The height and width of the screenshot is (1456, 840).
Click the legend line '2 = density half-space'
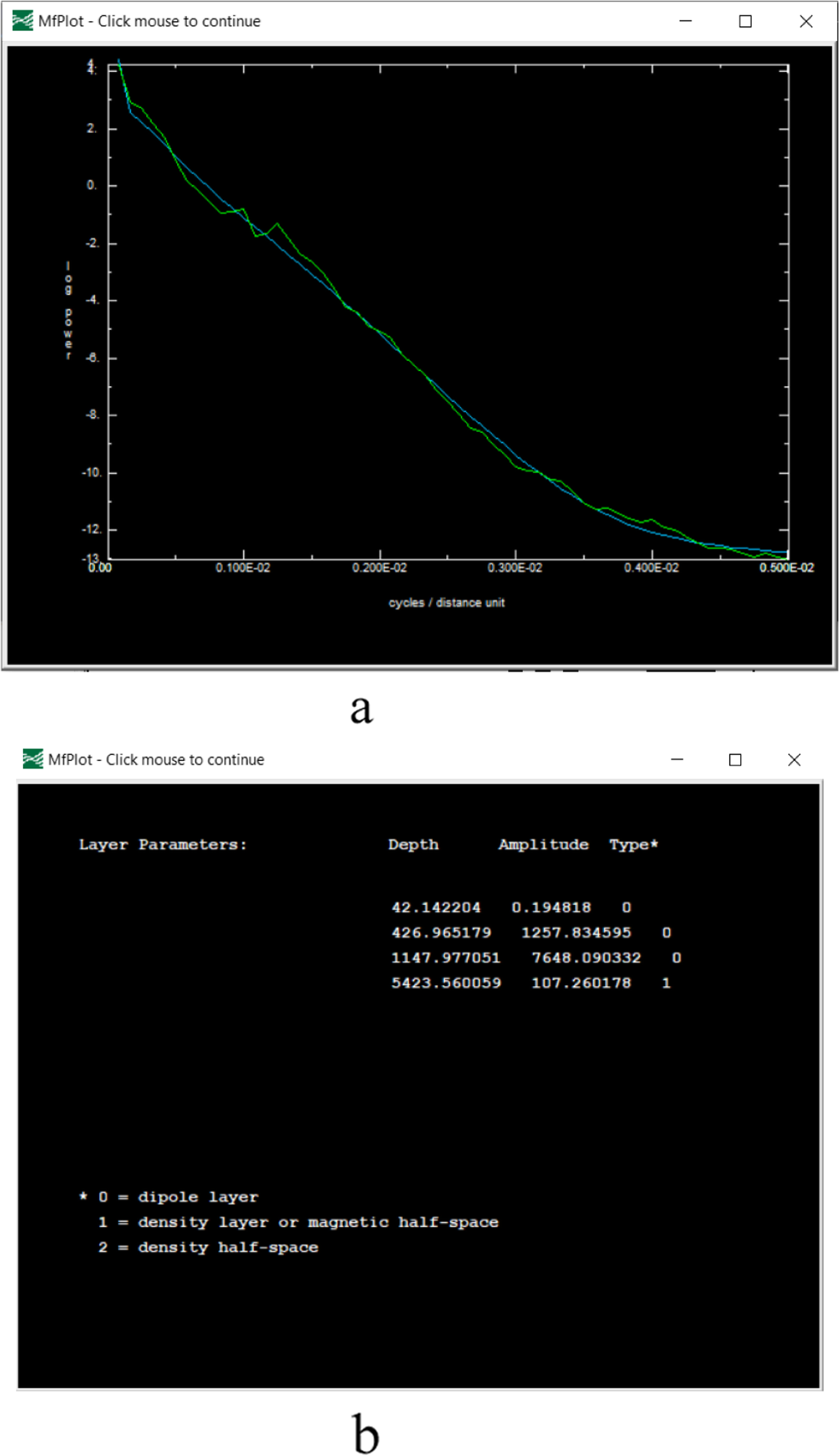[208, 1247]
